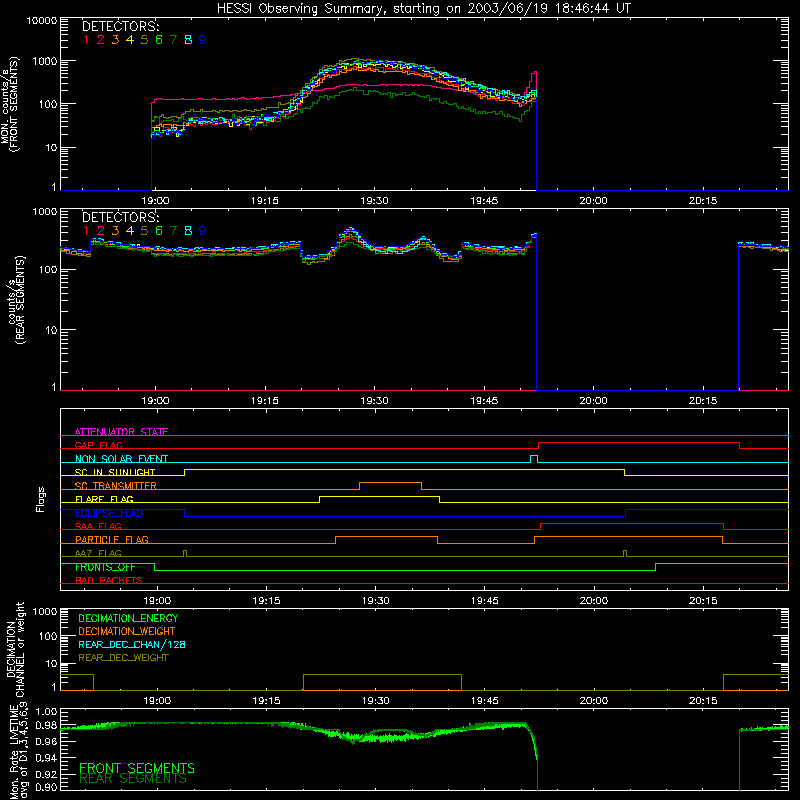Screen dimensions: 800x800
Task: Click the 'FRONT SEGMENTS' livetime legend label
Action: [137, 768]
